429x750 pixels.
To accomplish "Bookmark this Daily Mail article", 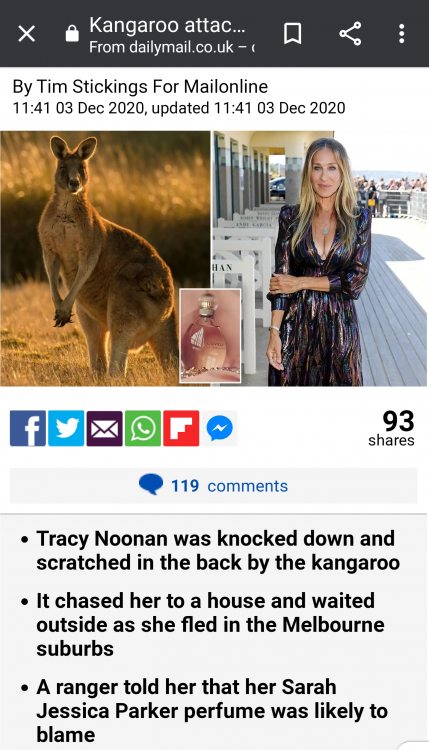I will point(292,33).
